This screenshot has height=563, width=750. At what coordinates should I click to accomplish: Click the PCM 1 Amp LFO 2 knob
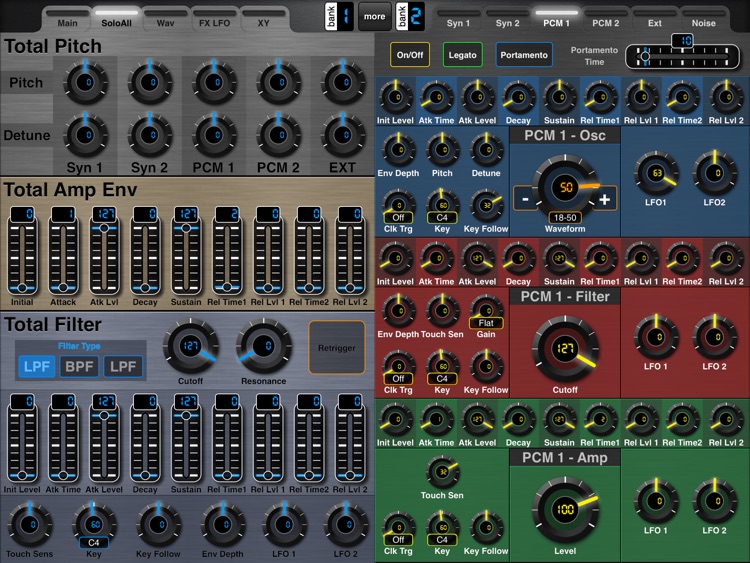715,501
